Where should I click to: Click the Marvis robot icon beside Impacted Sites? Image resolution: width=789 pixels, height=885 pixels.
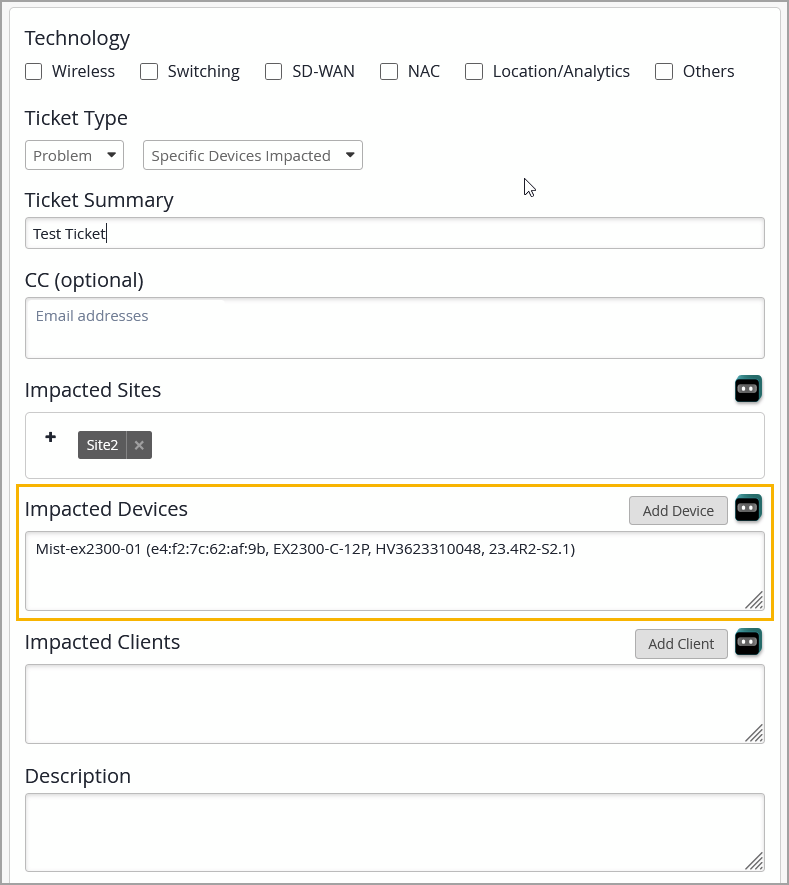point(748,389)
